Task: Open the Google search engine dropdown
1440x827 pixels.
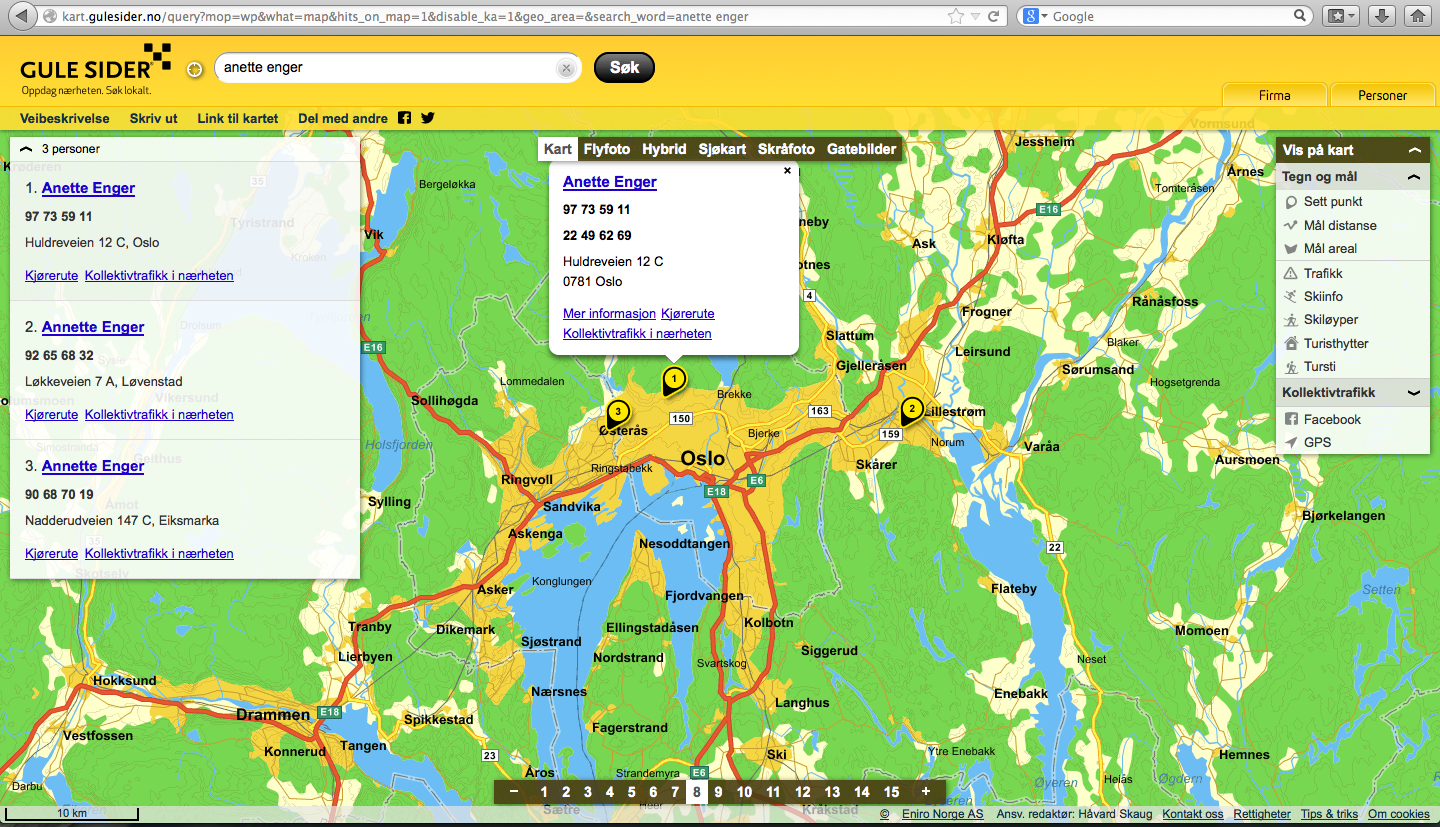Action: (1036, 16)
